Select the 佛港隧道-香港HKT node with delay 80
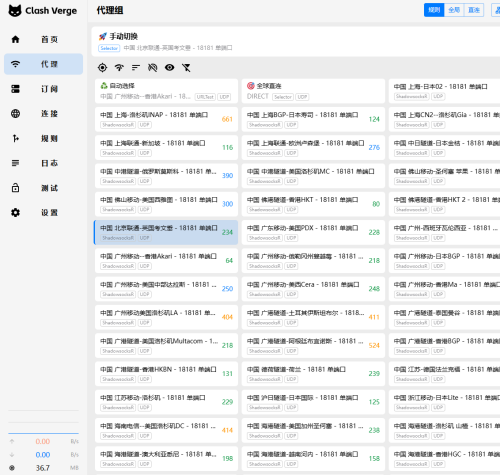 (x=313, y=204)
